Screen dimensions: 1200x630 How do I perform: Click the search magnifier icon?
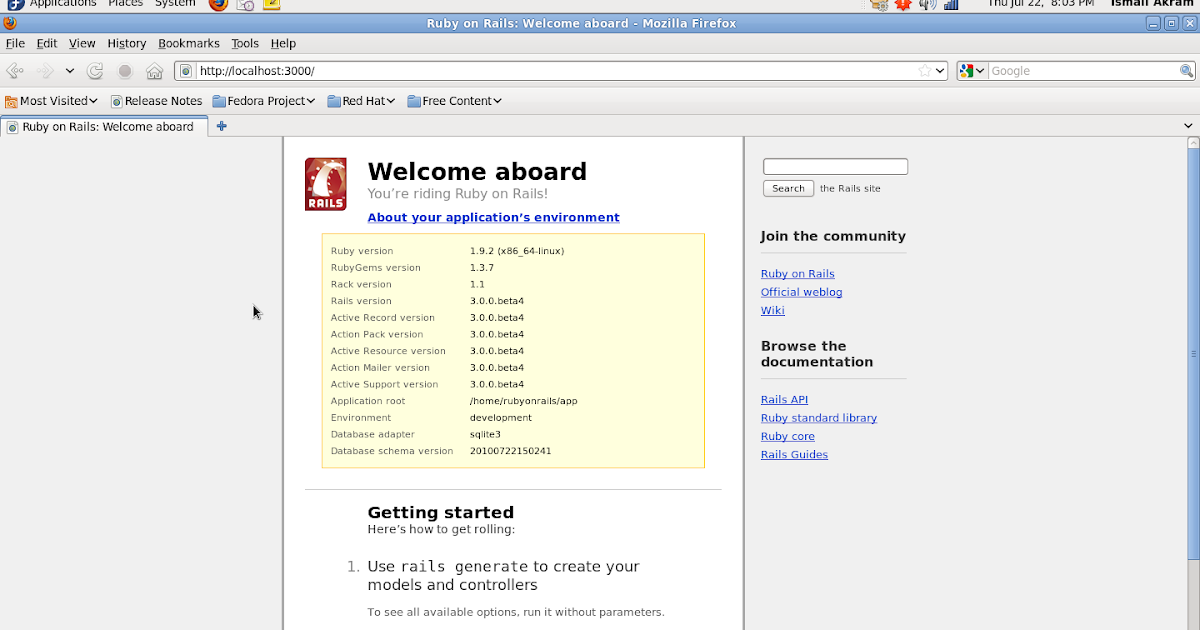tap(1187, 71)
